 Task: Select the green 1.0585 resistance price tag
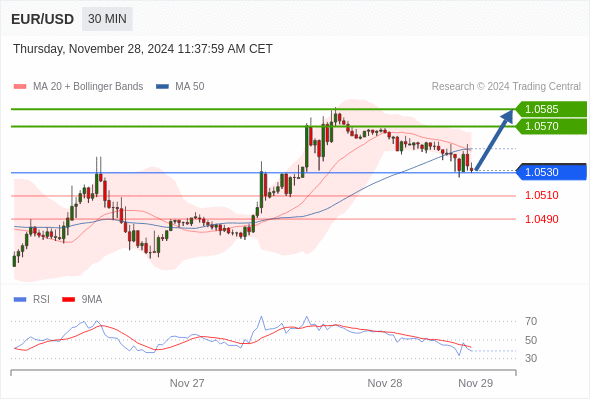coord(551,109)
